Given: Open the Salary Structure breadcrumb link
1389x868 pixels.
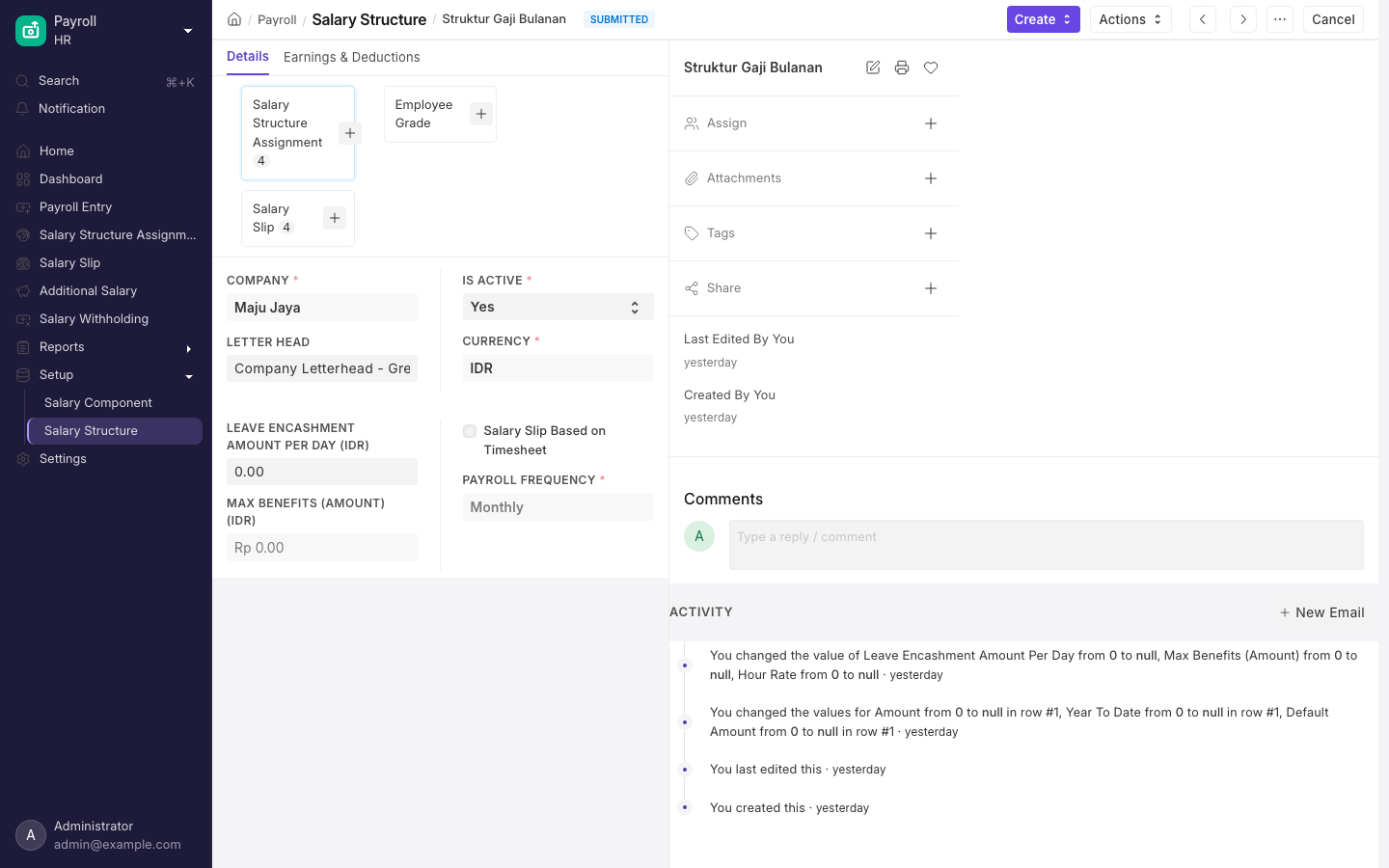Looking at the screenshot, I should pyautogui.click(x=369, y=19).
